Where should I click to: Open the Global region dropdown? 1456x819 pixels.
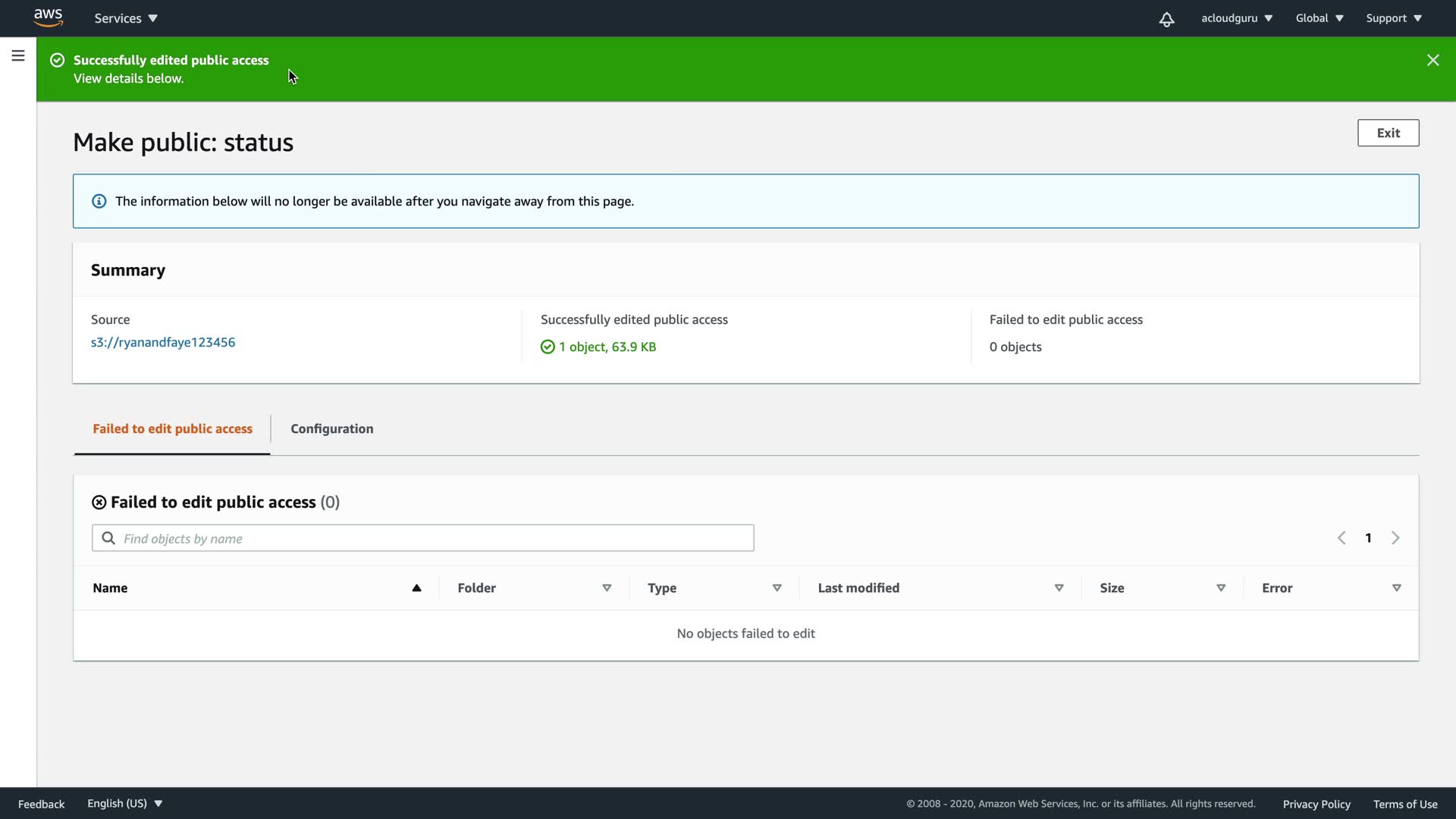[x=1319, y=18]
